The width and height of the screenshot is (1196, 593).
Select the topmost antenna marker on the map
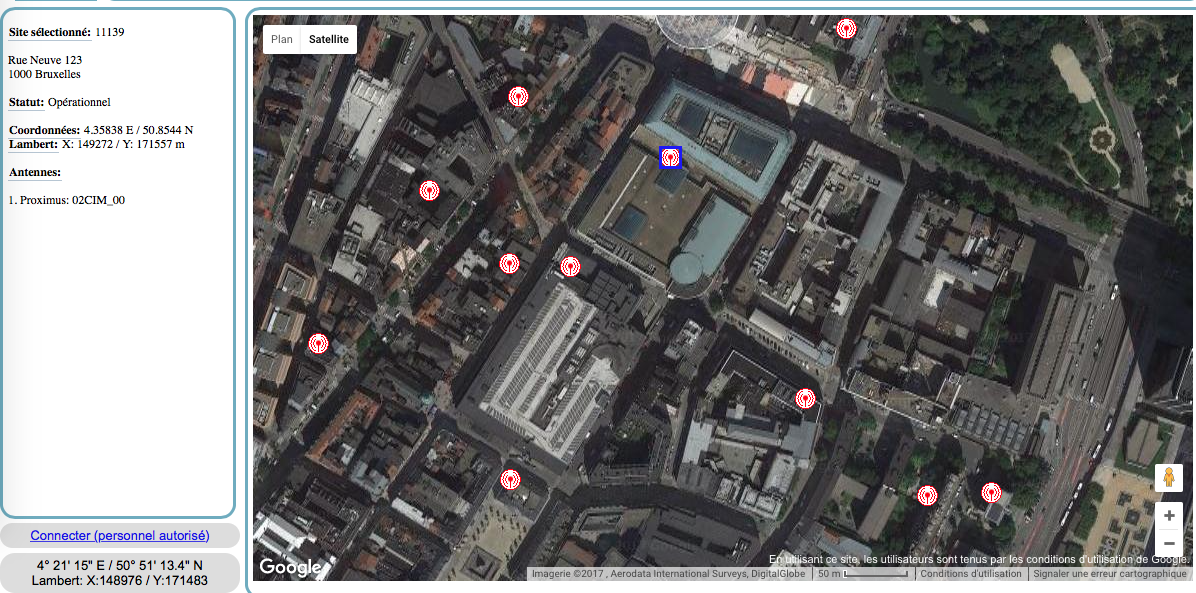coord(846,28)
